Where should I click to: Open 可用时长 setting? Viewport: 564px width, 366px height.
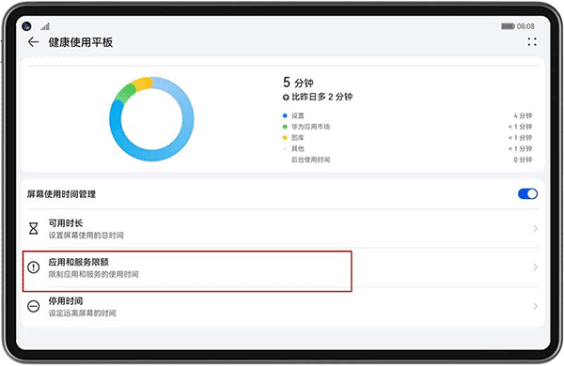click(282, 228)
